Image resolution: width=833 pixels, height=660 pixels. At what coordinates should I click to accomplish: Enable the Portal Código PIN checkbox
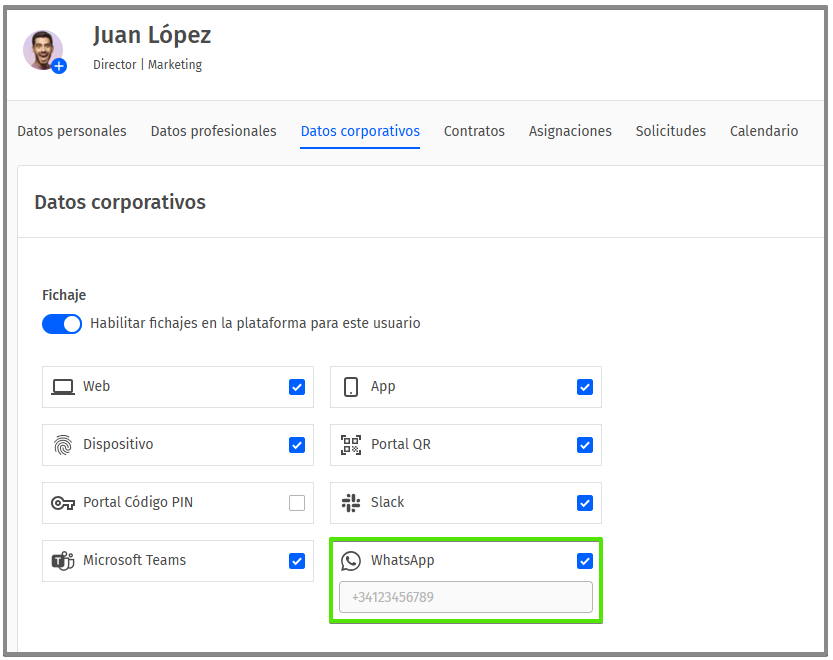[x=297, y=503]
